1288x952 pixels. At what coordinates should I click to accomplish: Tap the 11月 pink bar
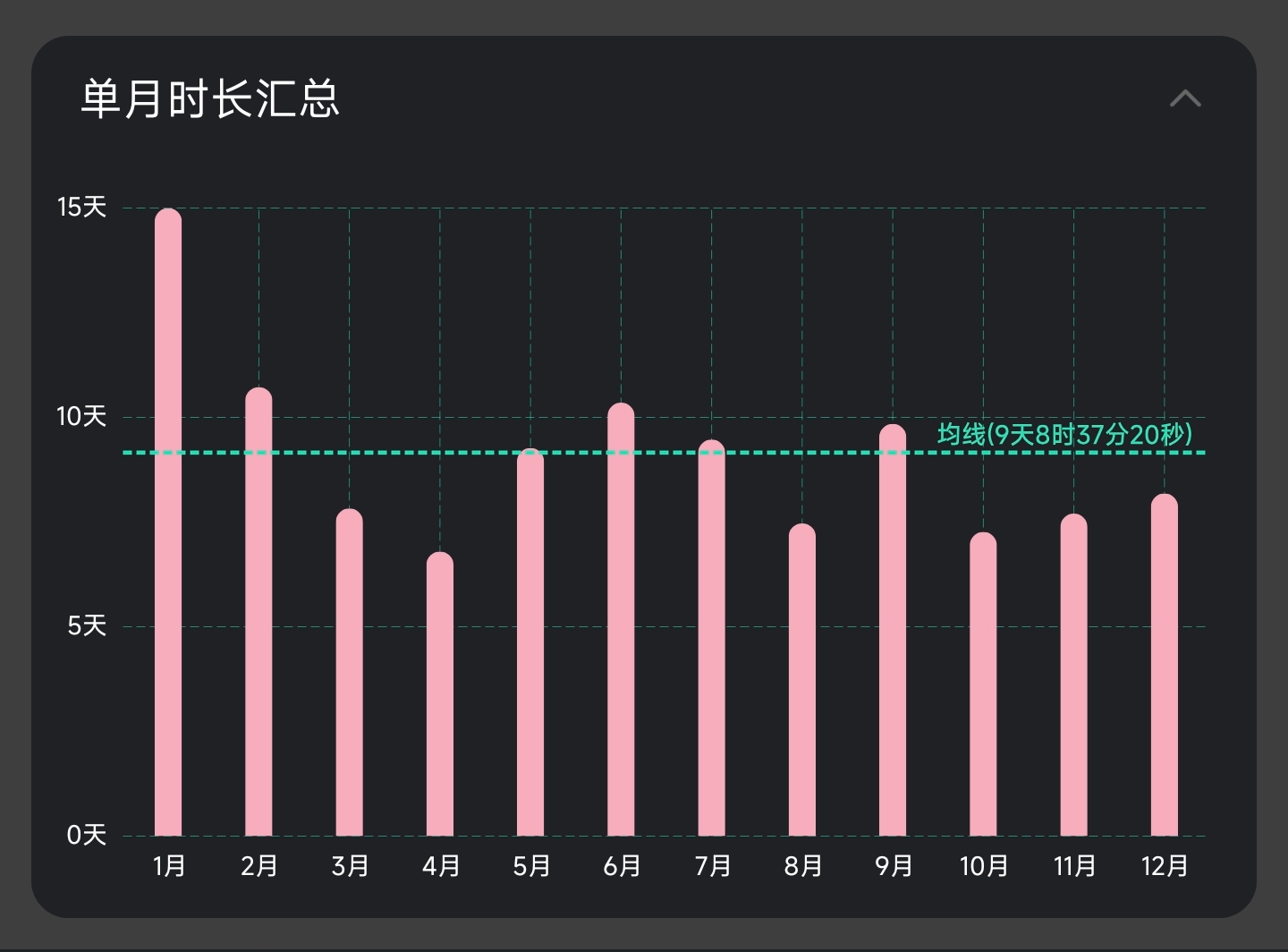pyautogui.click(x=1074, y=676)
